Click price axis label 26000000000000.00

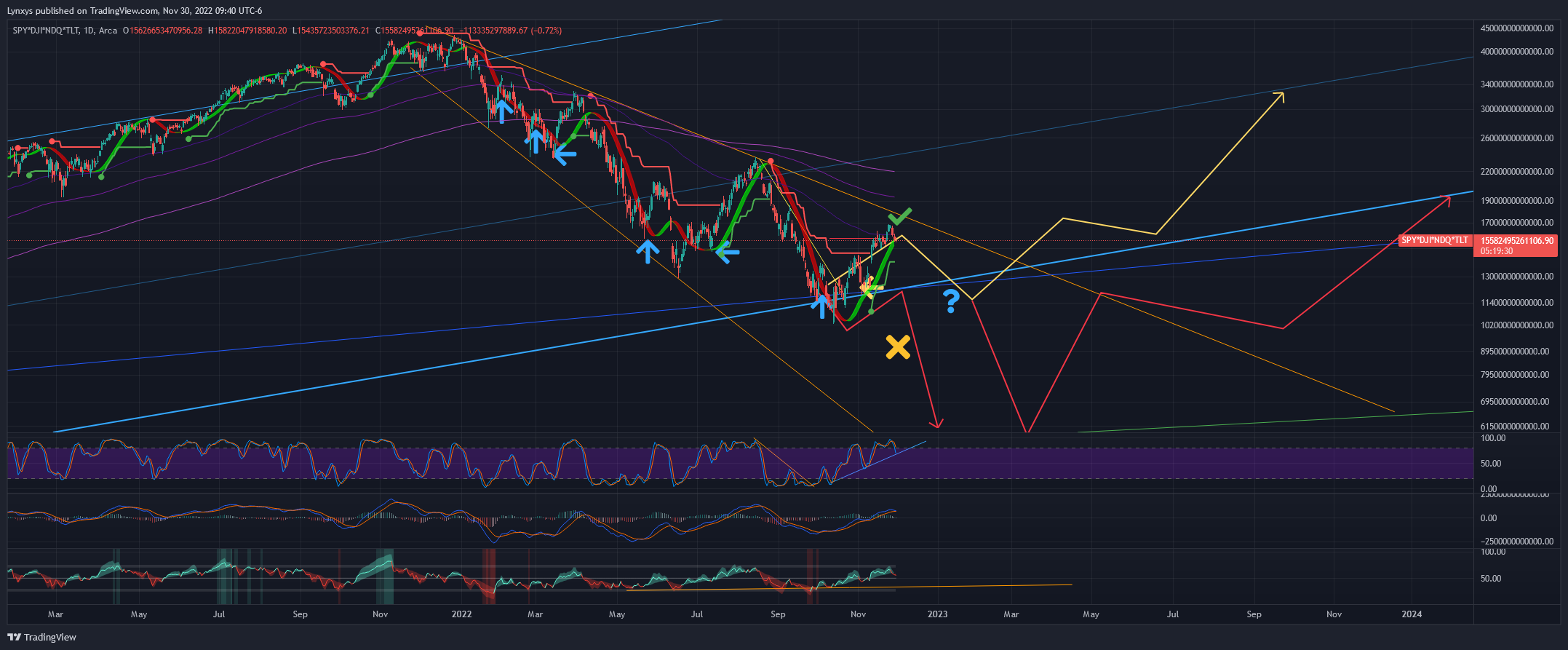click(1517, 138)
